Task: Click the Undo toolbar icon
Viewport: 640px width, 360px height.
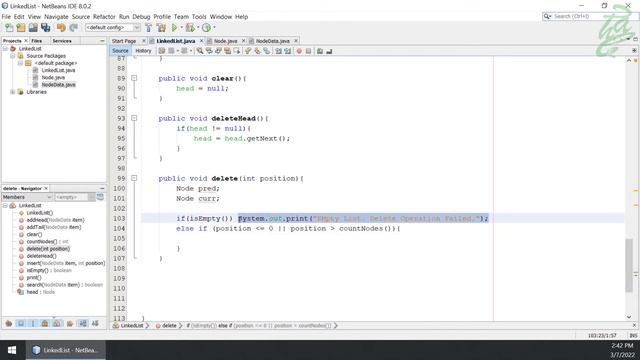Action: (x=61, y=27)
